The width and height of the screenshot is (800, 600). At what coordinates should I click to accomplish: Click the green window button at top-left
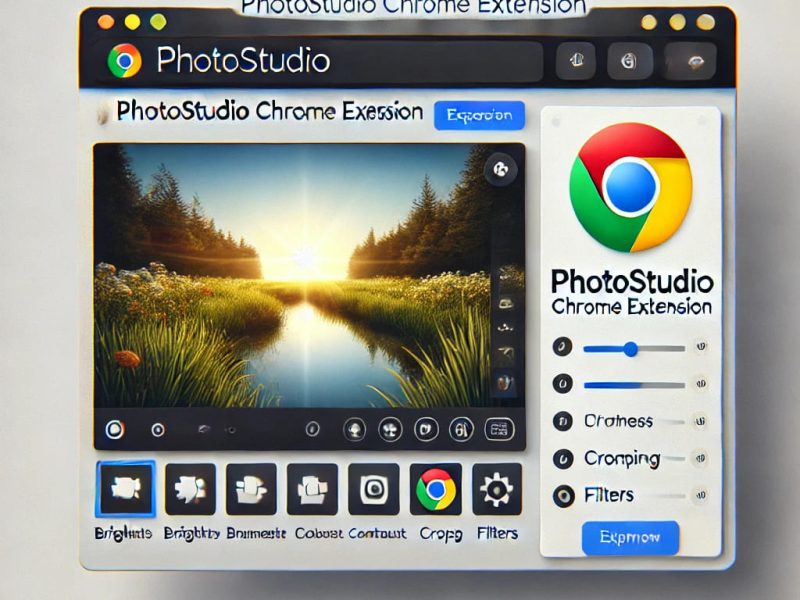pos(158,22)
